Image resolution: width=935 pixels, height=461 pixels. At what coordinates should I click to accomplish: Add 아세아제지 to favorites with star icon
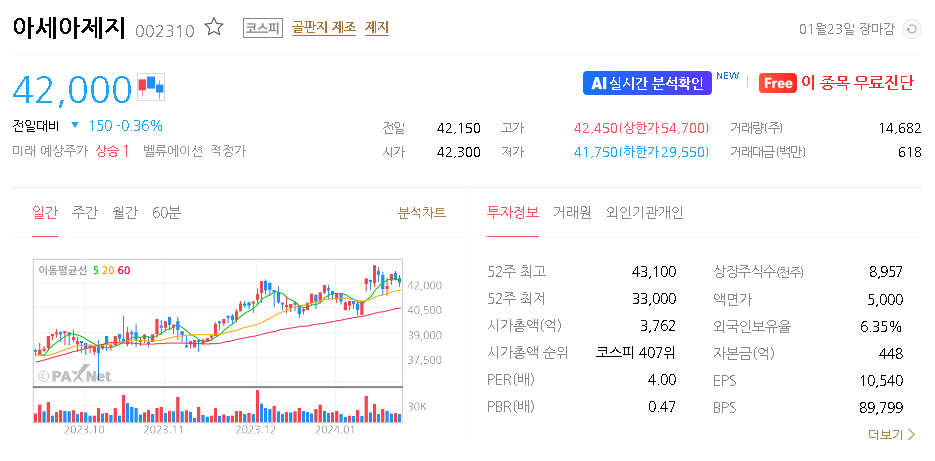(x=213, y=27)
